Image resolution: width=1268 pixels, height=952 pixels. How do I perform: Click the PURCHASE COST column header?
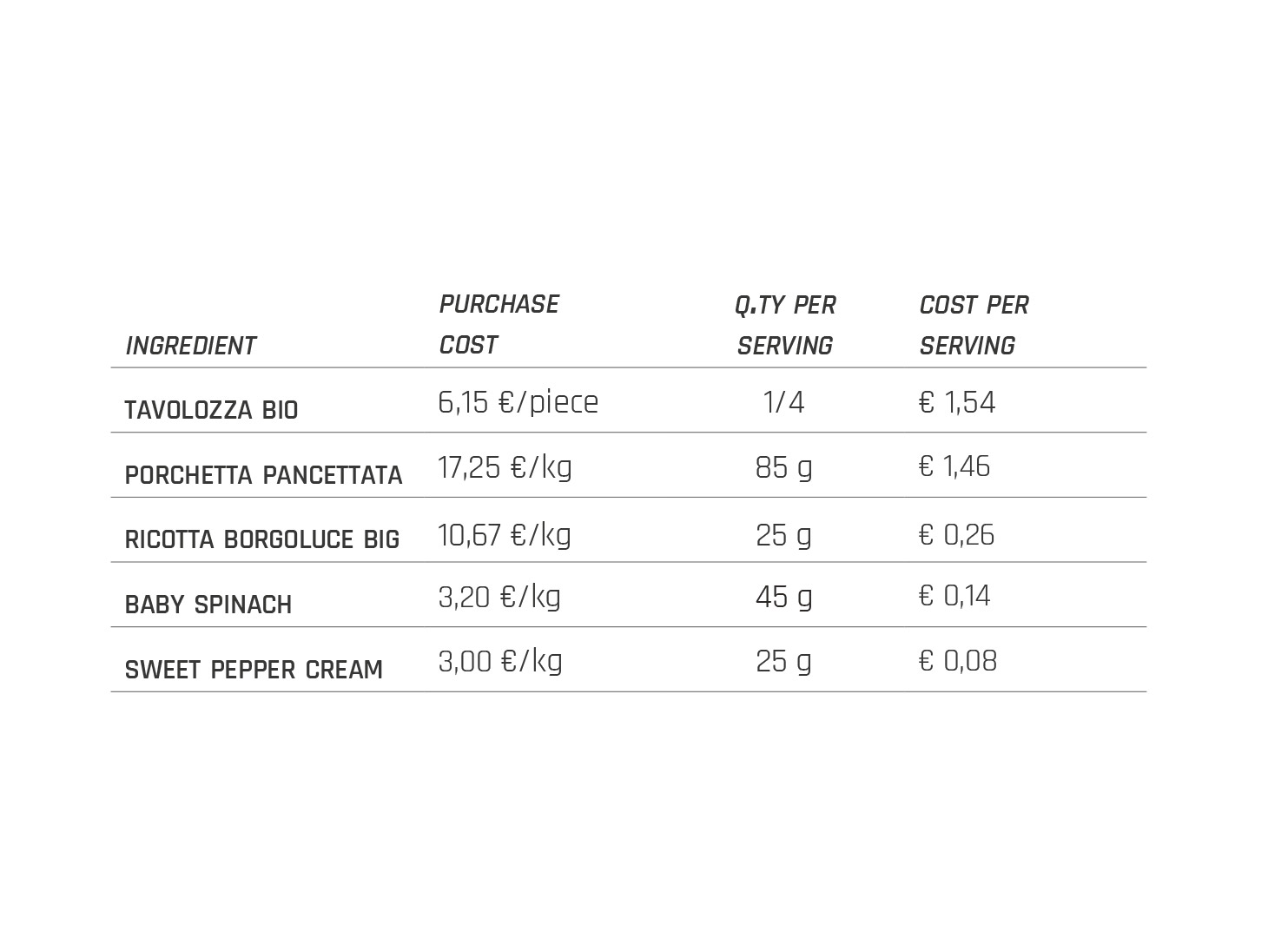coord(499,324)
